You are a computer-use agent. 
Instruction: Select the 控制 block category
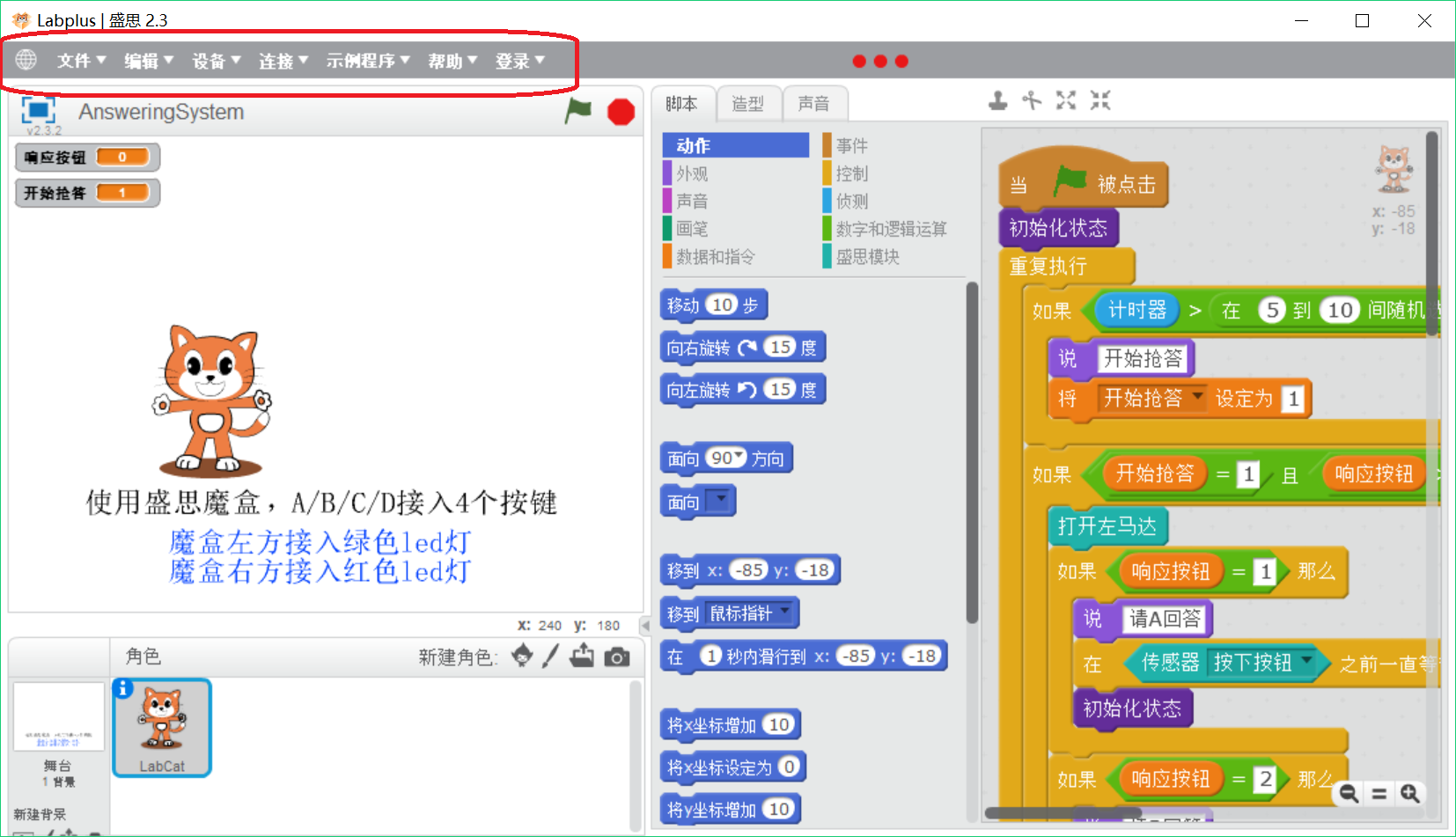click(852, 173)
